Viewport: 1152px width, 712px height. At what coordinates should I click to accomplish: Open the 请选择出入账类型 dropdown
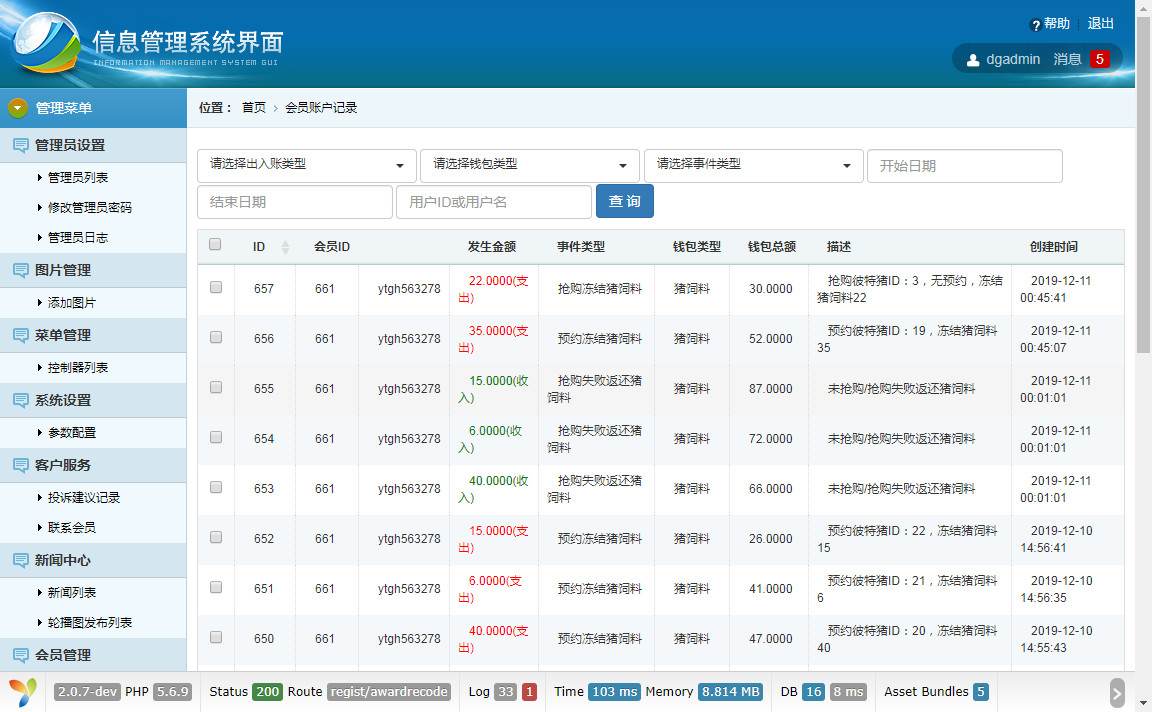tap(306, 165)
